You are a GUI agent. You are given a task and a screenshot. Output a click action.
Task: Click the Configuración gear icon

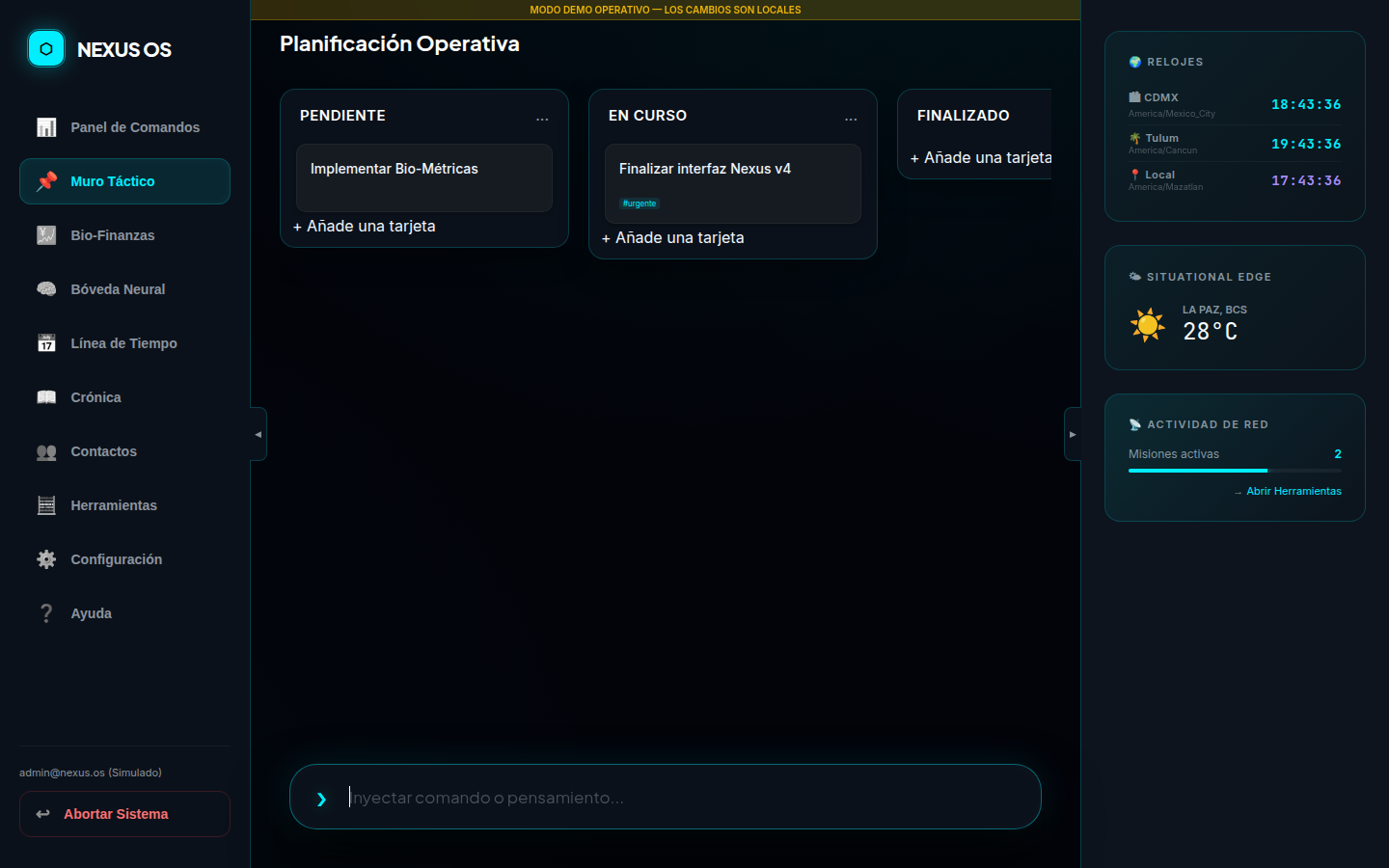point(46,559)
